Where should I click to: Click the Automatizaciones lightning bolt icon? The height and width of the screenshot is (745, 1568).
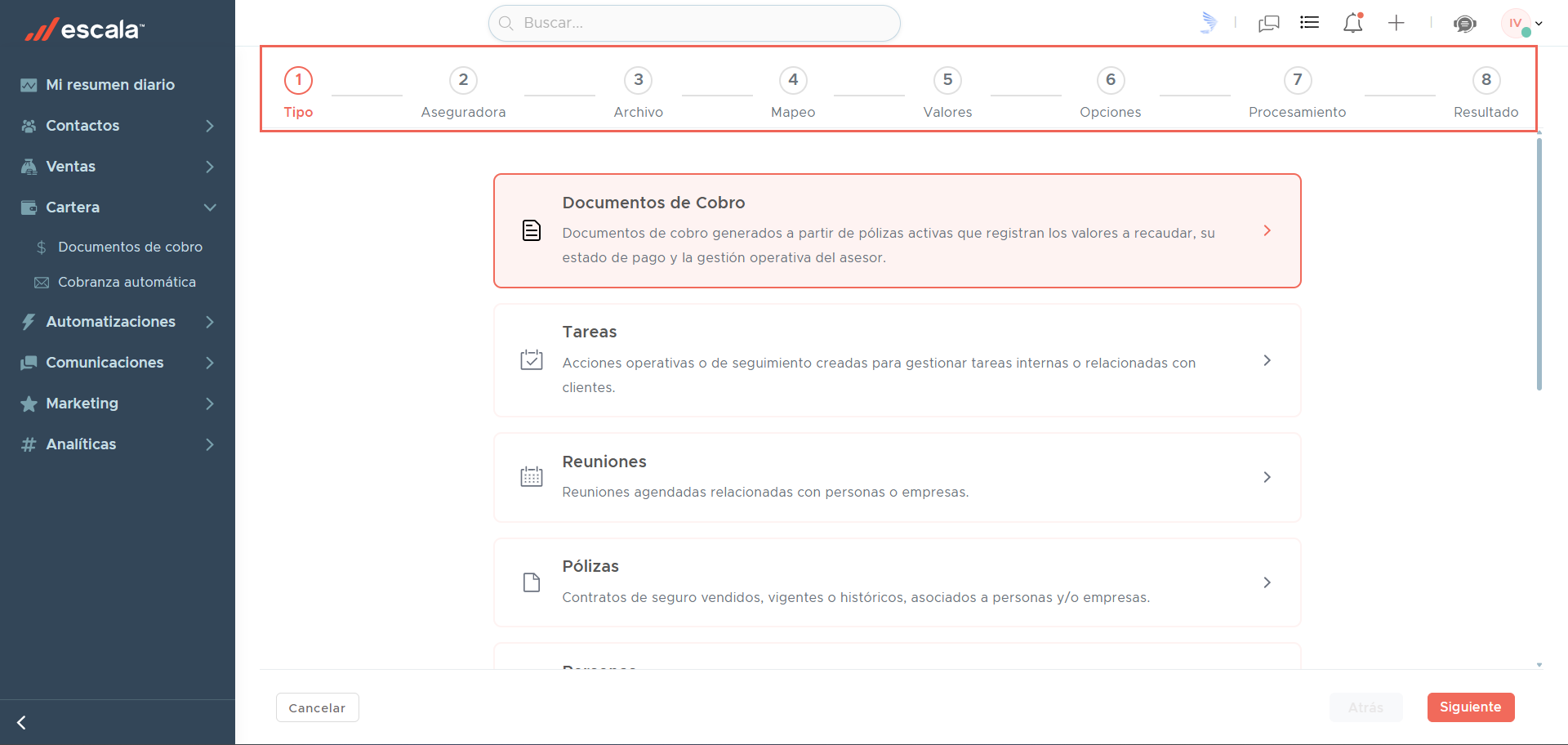pos(29,322)
